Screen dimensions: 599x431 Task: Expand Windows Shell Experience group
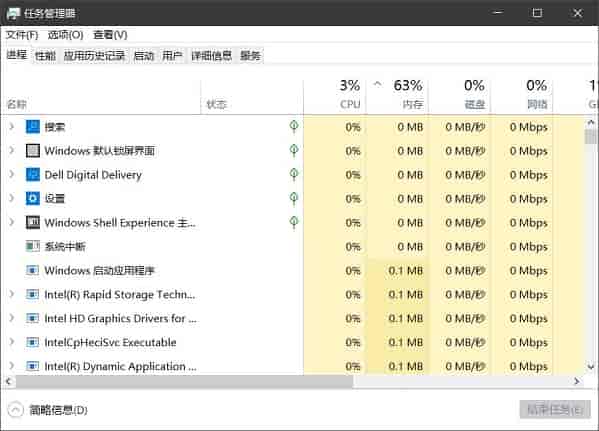tap(11, 222)
